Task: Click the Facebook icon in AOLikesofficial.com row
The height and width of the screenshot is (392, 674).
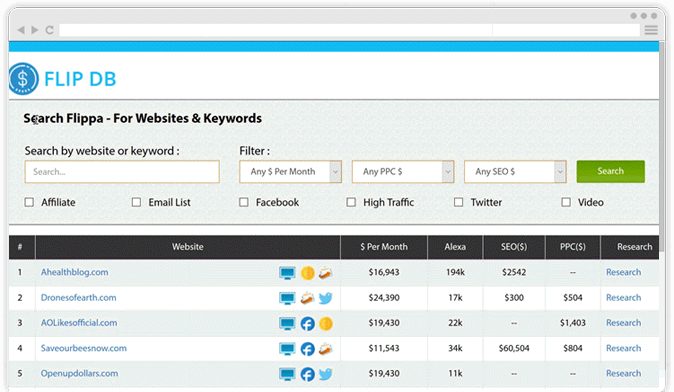Action: 307,323
